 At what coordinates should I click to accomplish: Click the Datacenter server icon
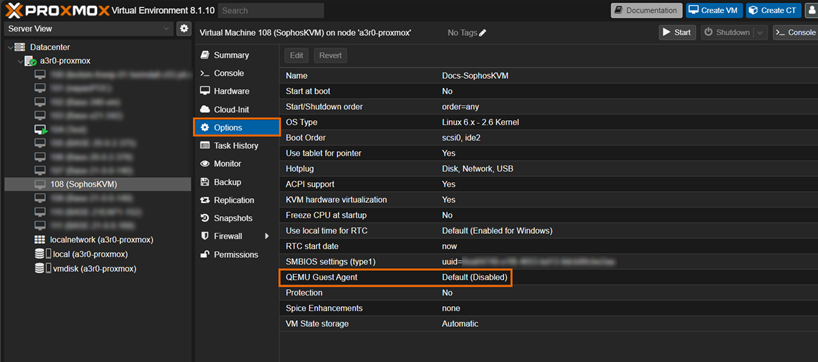point(19,47)
